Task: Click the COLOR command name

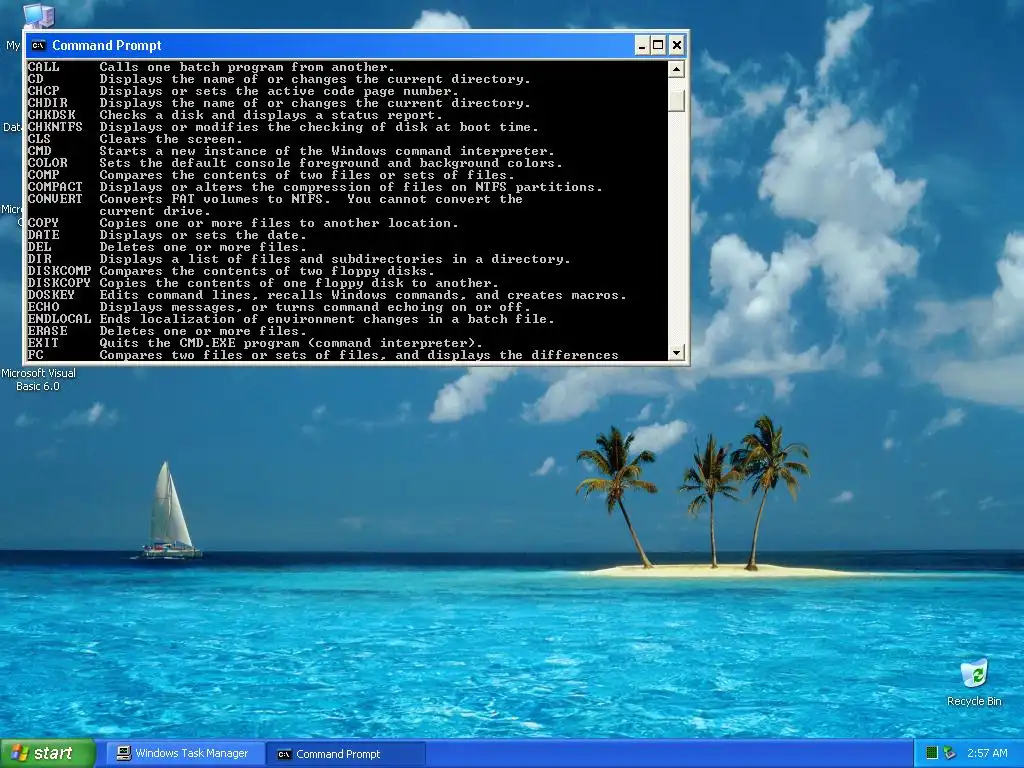Action: pos(47,163)
